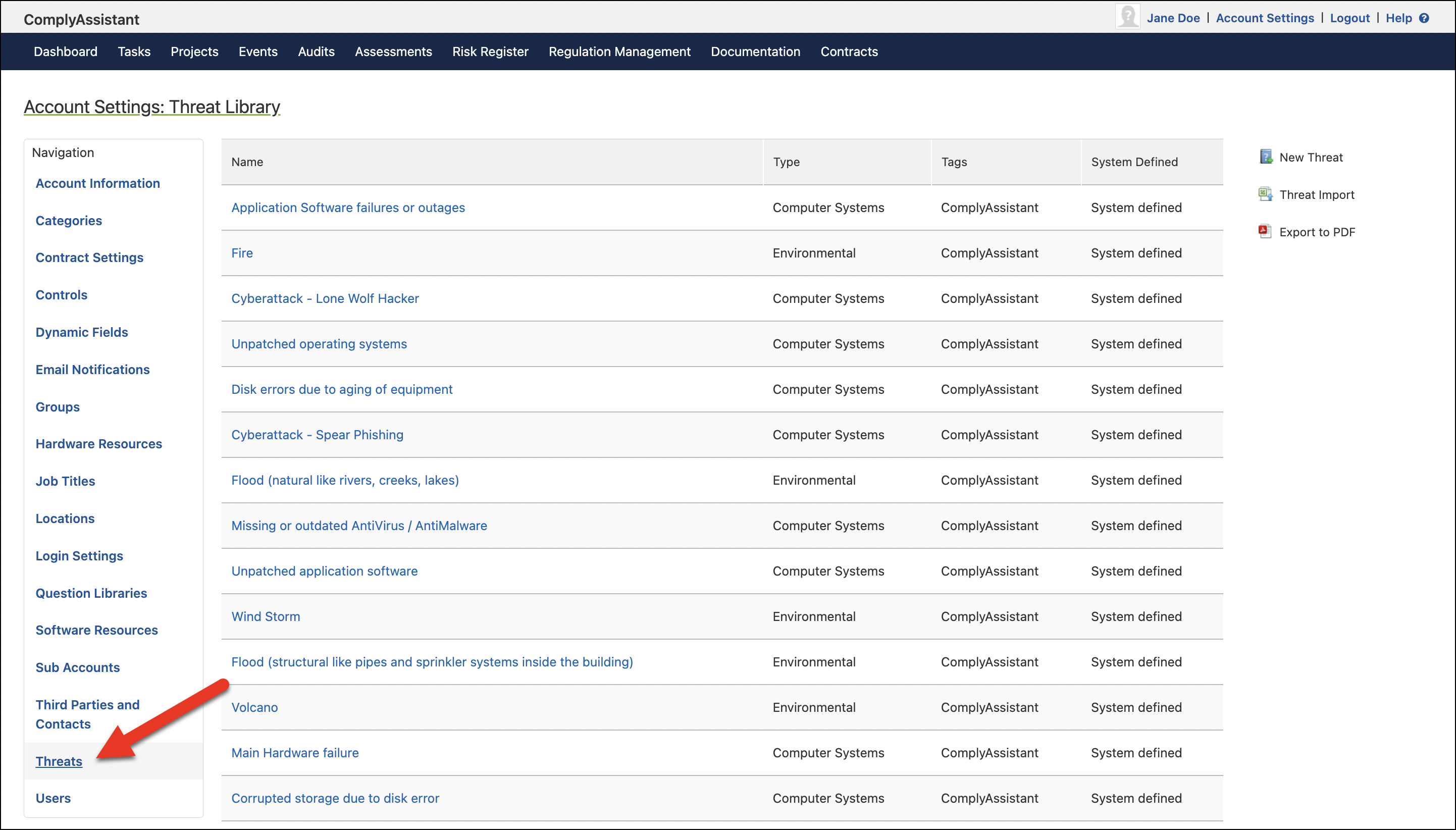Go to Third Parties and Contacts
This screenshot has height=830, width=1456.
pos(87,714)
